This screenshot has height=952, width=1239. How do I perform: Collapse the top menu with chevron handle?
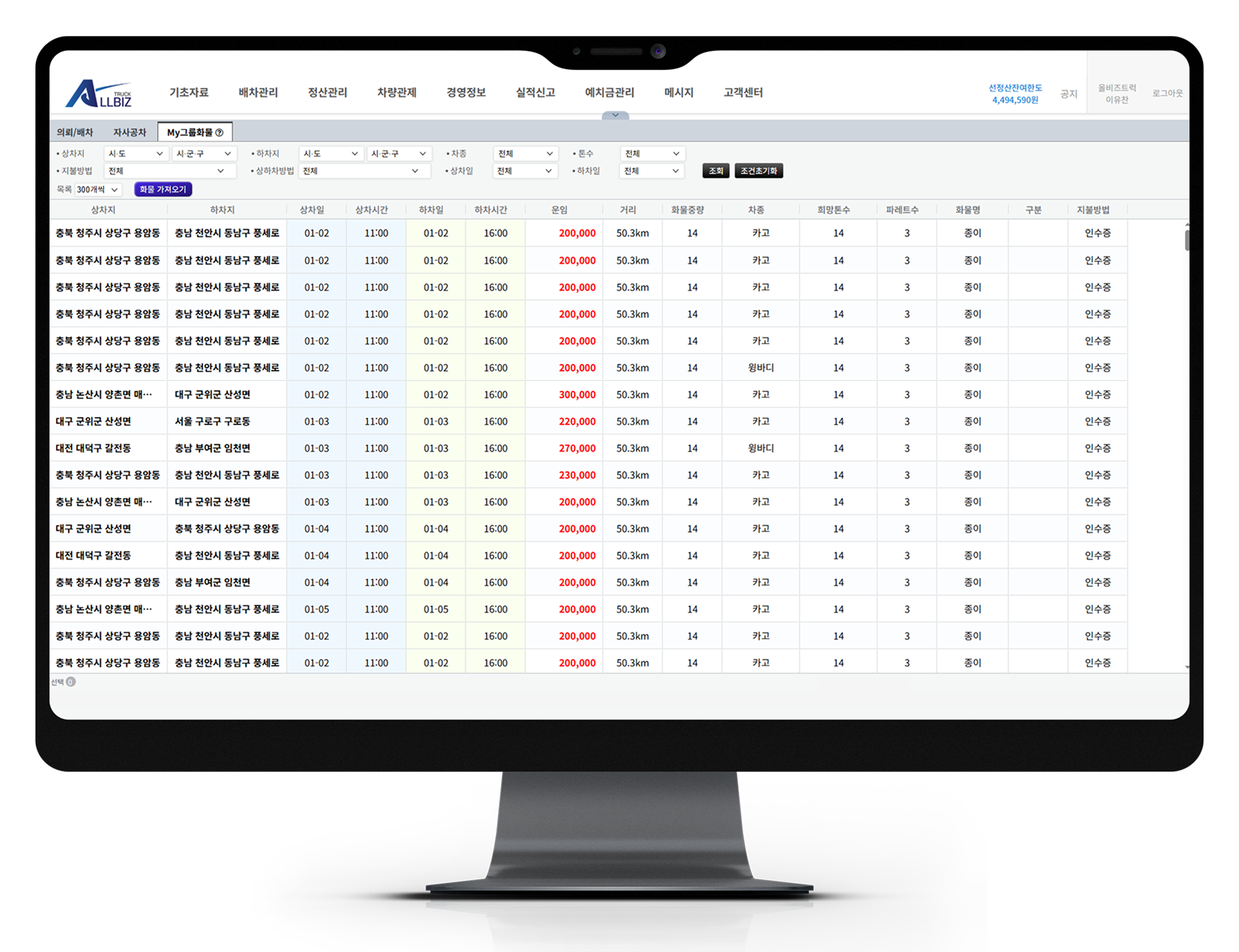[615, 115]
